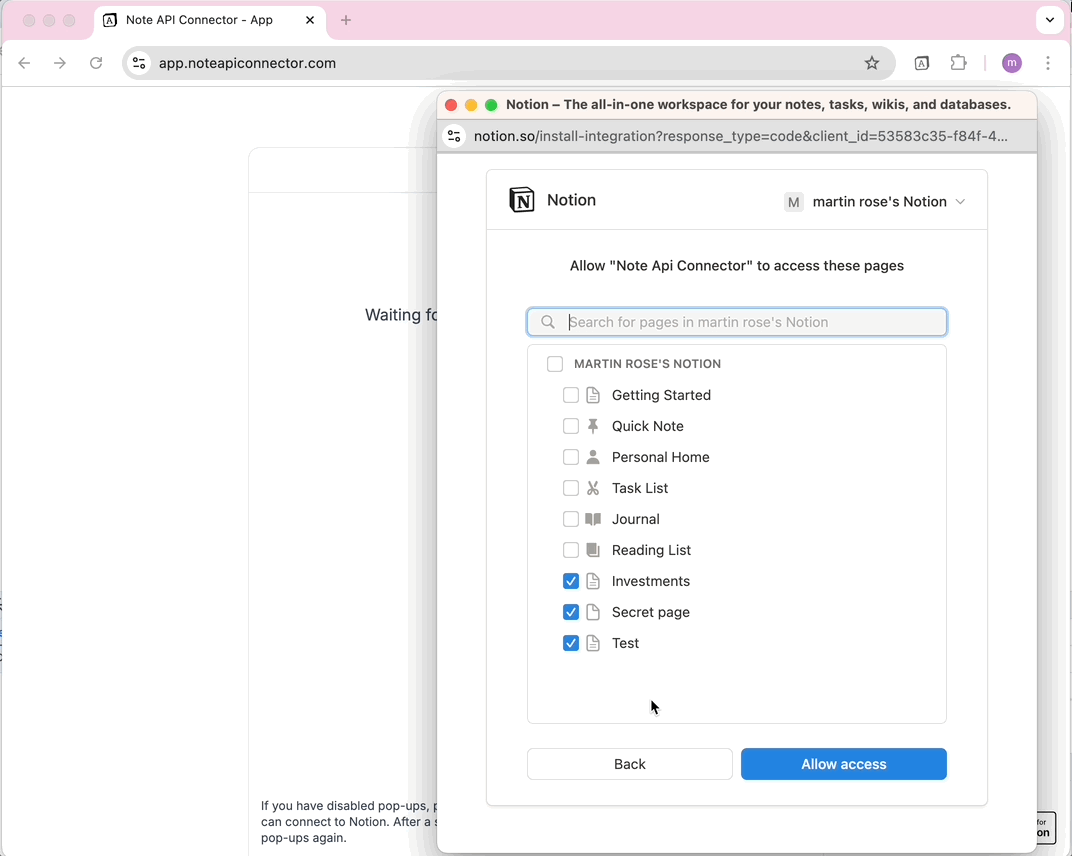Image resolution: width=1072 pixels, height=856 pixels.
Task: Click the person icon beside Personal Home
Action: tap(593, 457)
